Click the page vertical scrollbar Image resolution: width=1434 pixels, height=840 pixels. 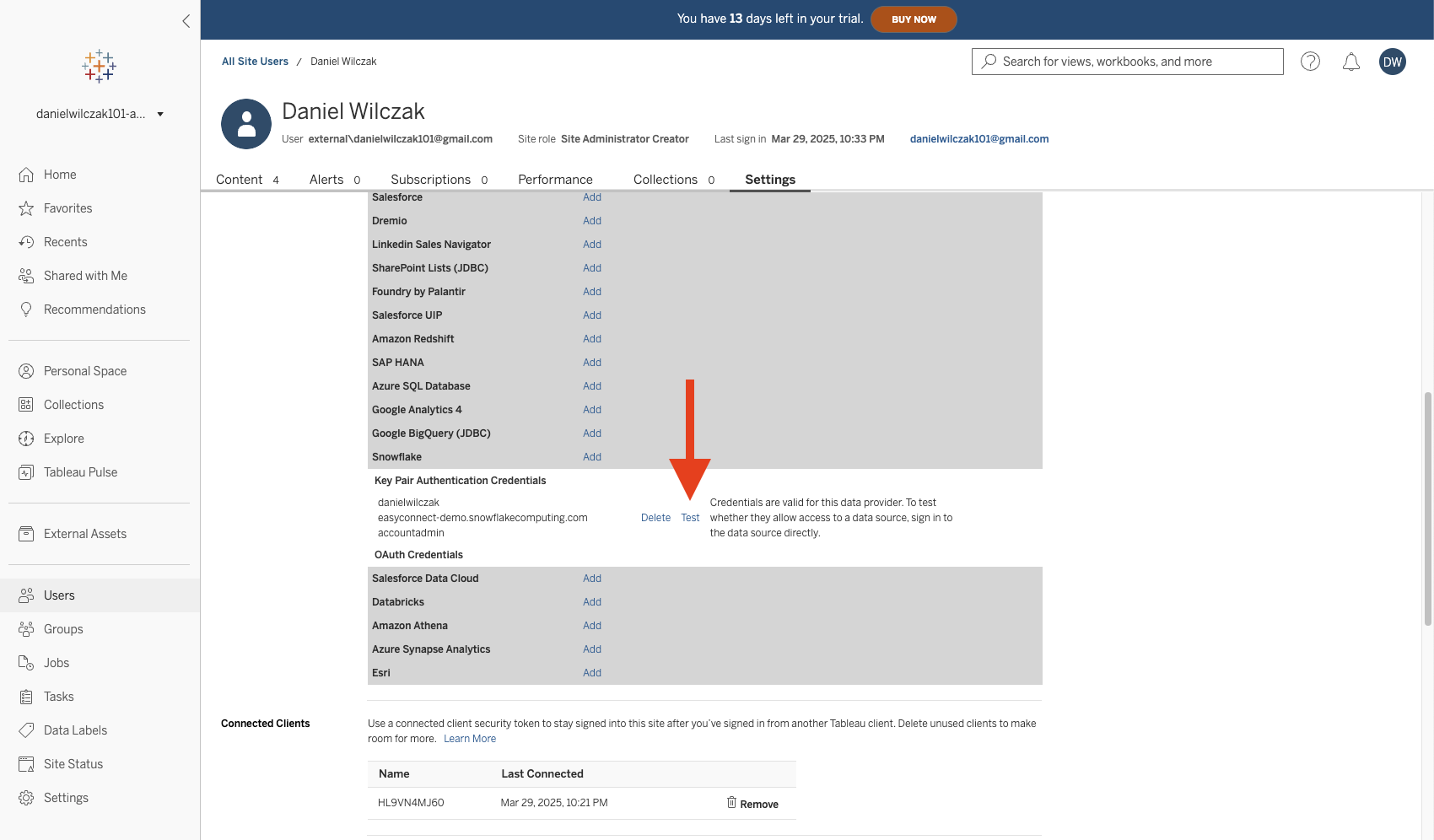click(x=1427, y=509)
